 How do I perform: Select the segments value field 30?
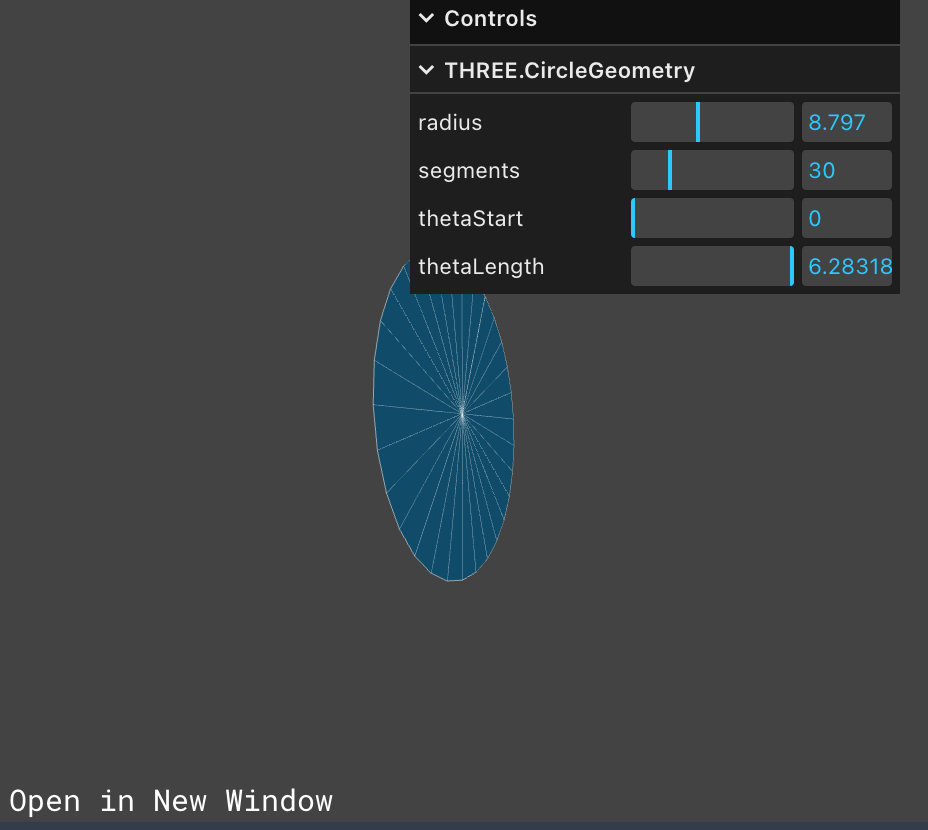pyautogui.click(x=846, y=170)
